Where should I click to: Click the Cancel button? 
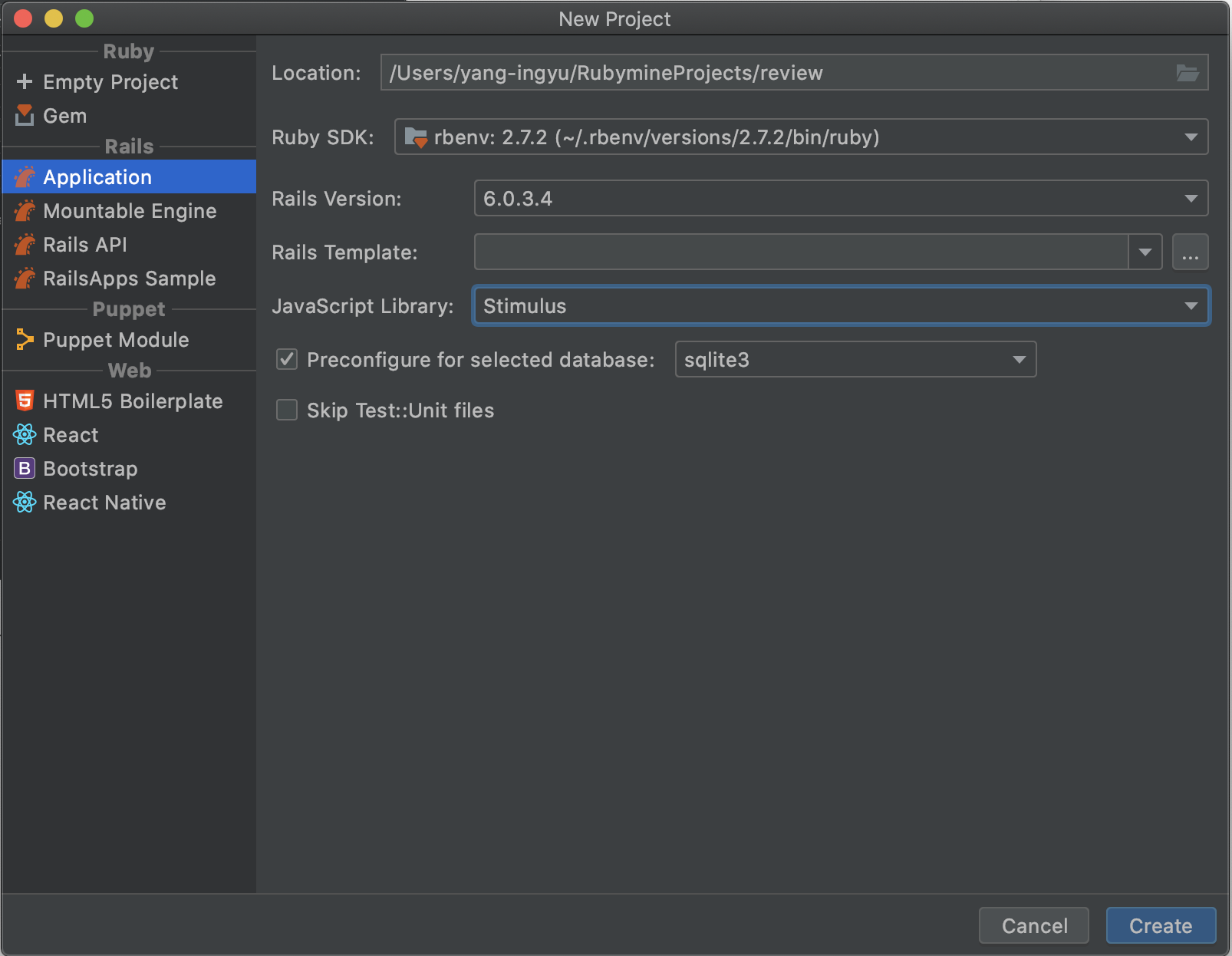[x=1033, y=925]
